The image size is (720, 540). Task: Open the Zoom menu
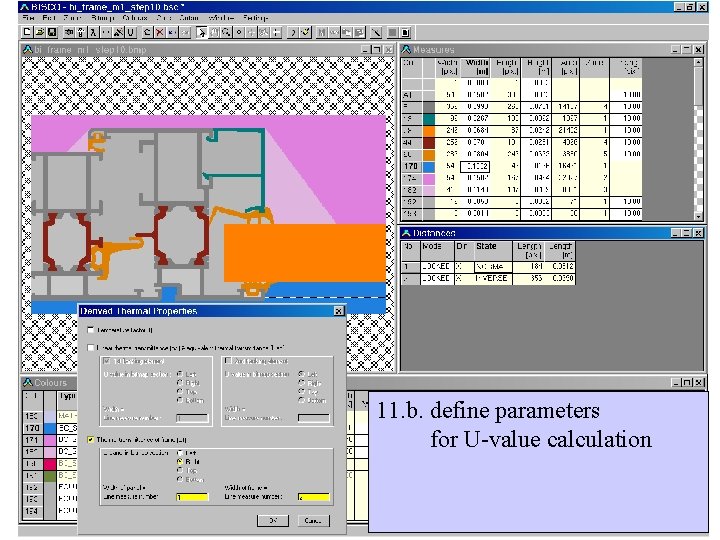[72, 18]
